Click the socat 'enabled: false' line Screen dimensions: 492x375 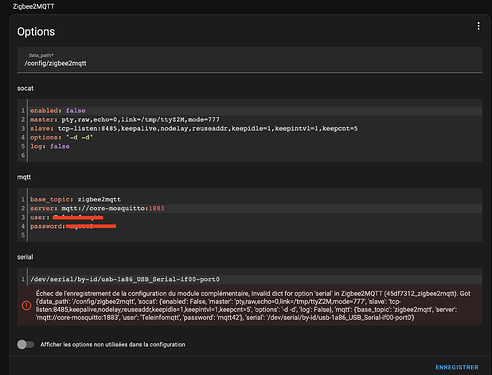pos(255,110)
